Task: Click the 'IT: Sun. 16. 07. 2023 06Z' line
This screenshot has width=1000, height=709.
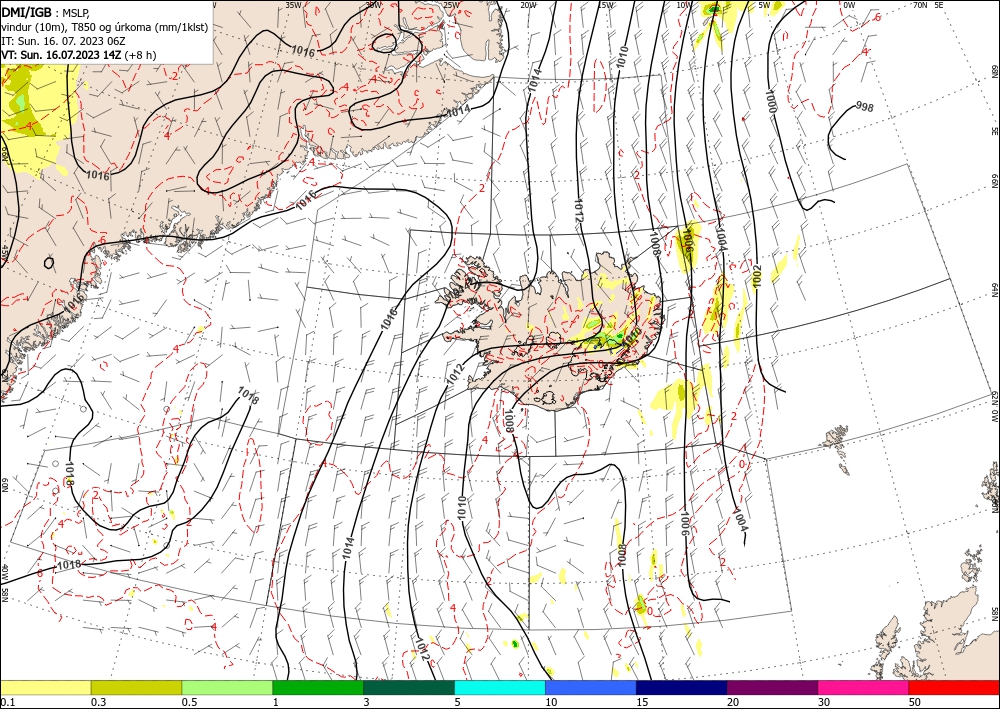Action: click(63, 41)
